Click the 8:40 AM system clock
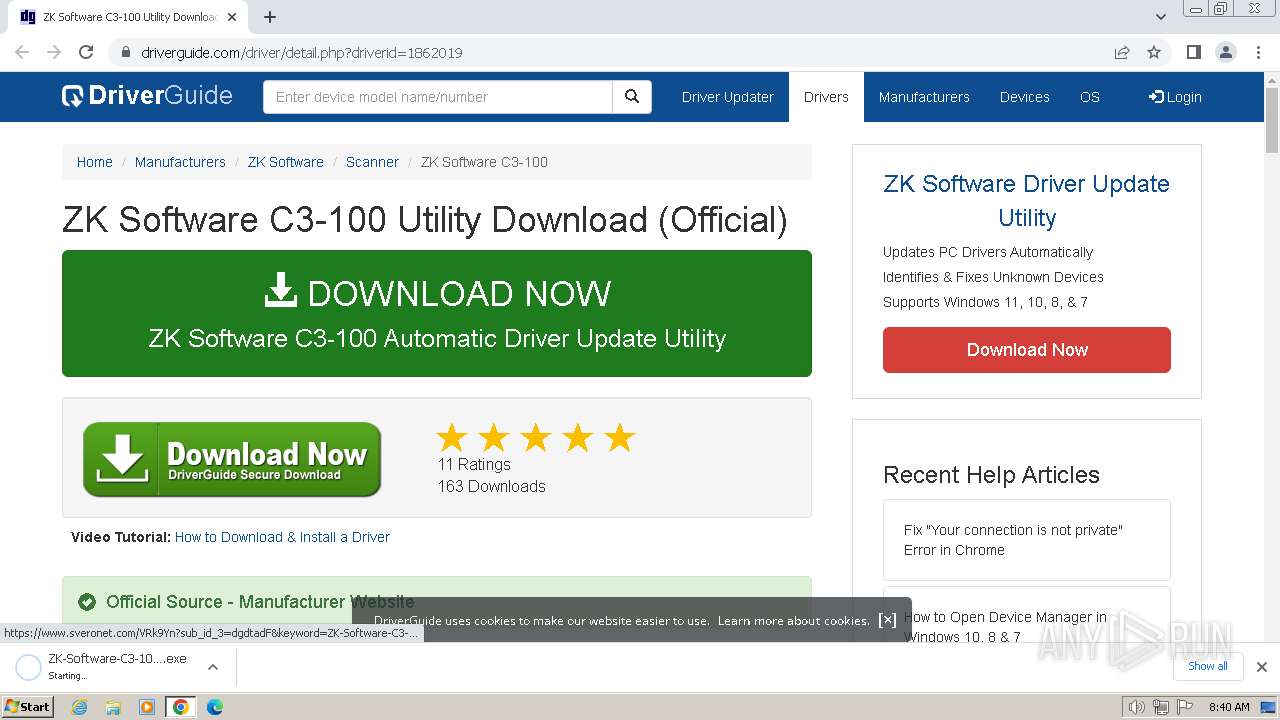The image size is (1280, 720). [x=1229, y=707]
